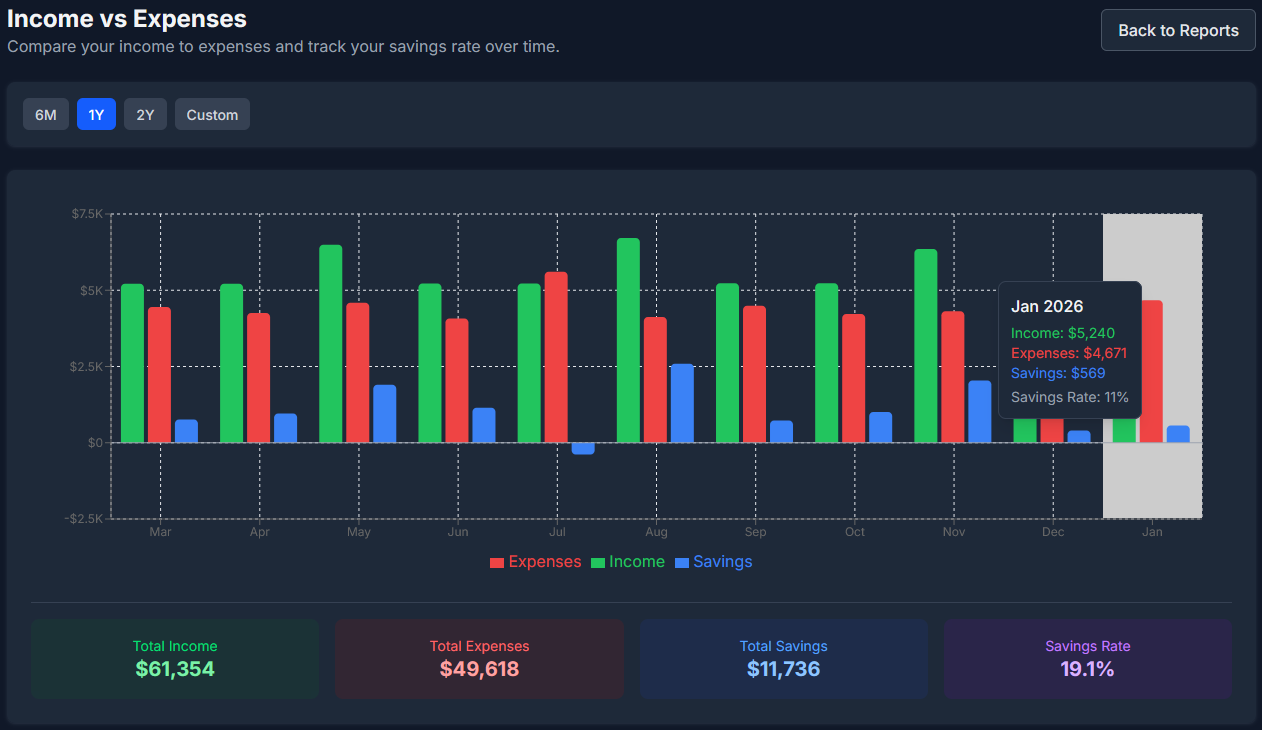
Task: Click the Total Expenses card
Action: click(x=479, y=659)
